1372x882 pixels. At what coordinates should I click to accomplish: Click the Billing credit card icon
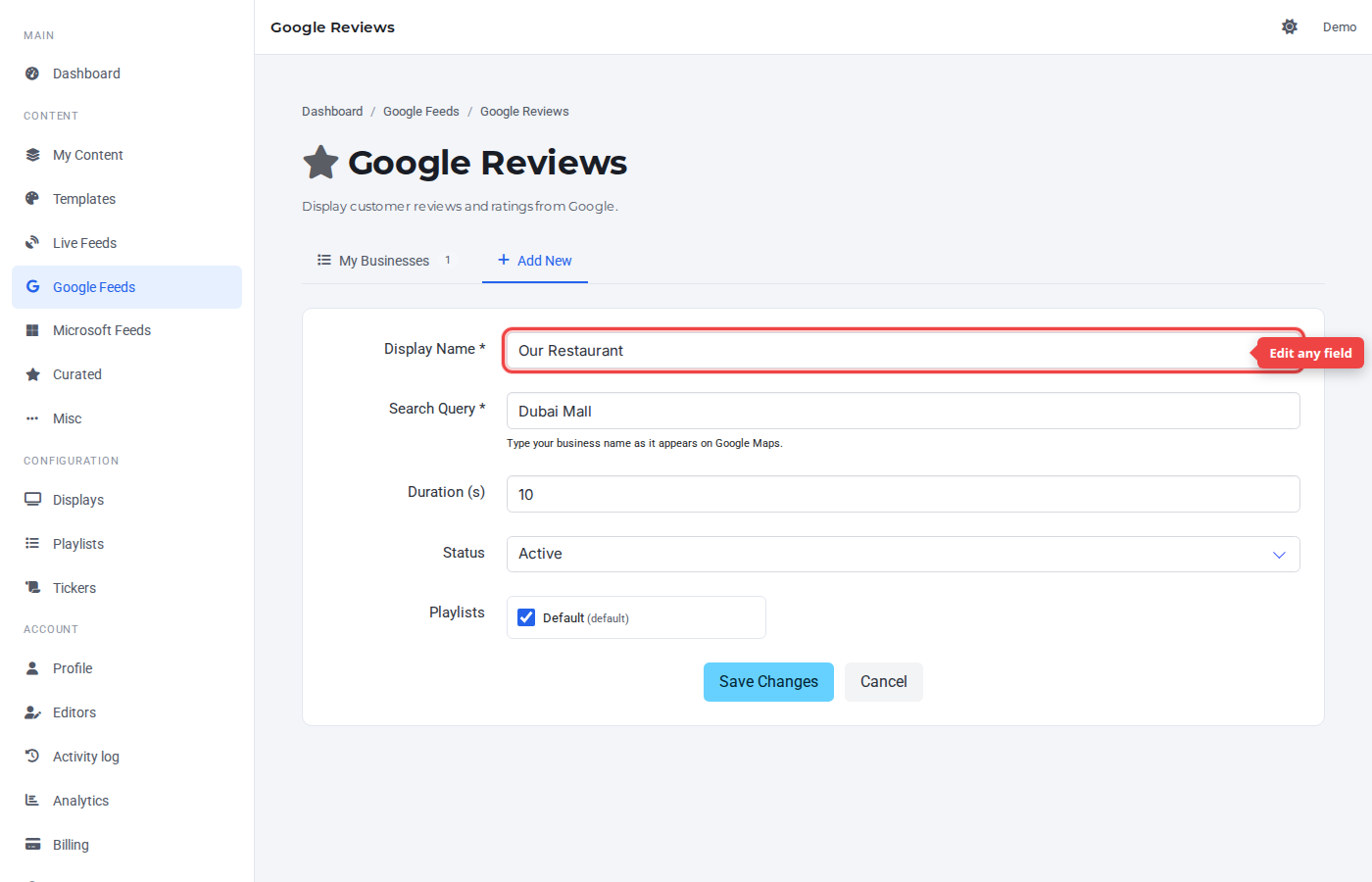32,844
